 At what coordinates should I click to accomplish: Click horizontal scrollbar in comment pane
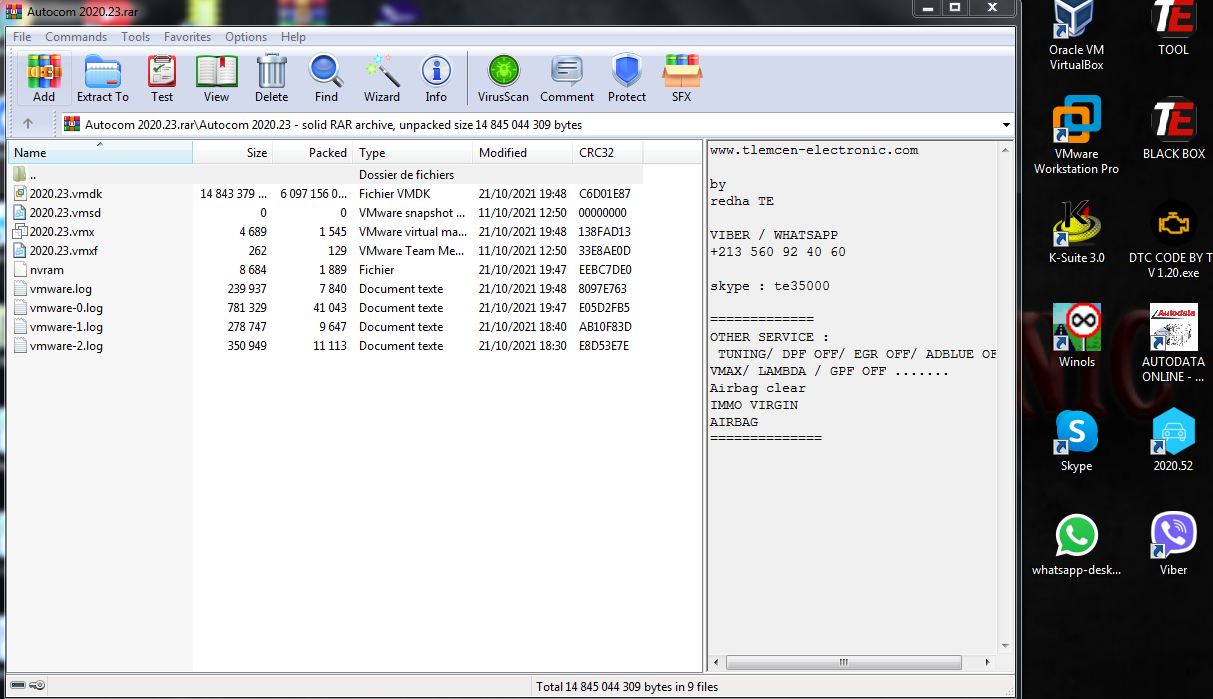point(842,663)
